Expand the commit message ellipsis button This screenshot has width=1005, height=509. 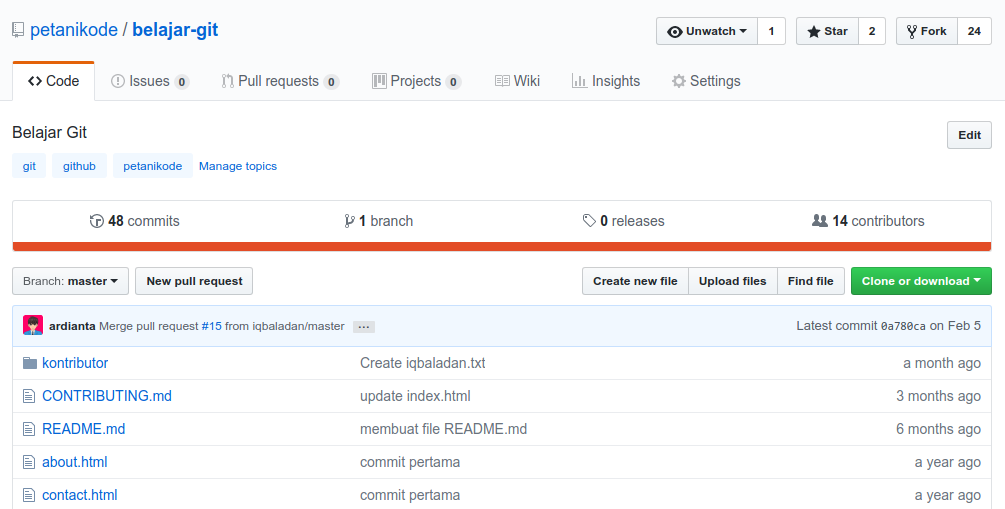click(363, 327)
